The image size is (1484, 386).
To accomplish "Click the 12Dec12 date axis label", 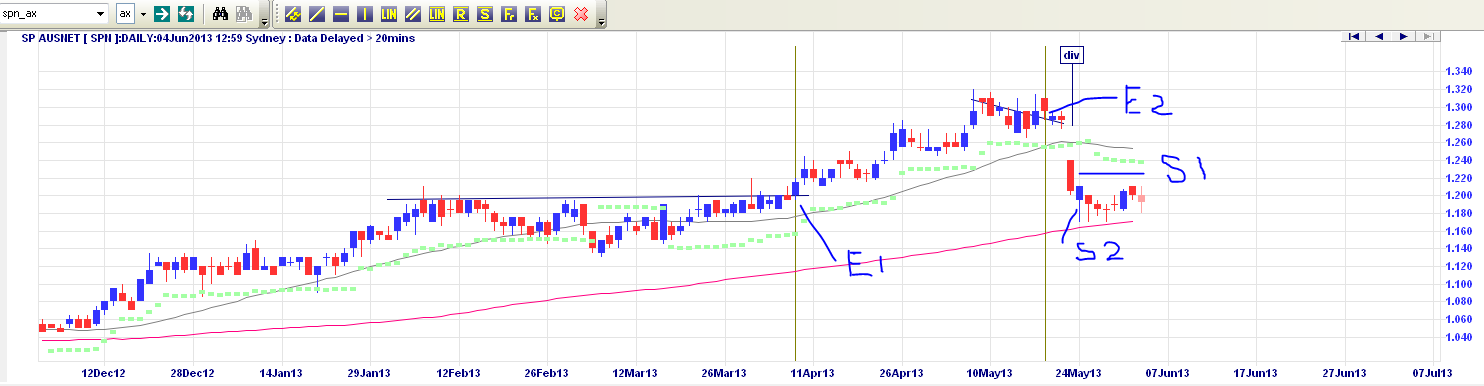I will click(103, 374).
